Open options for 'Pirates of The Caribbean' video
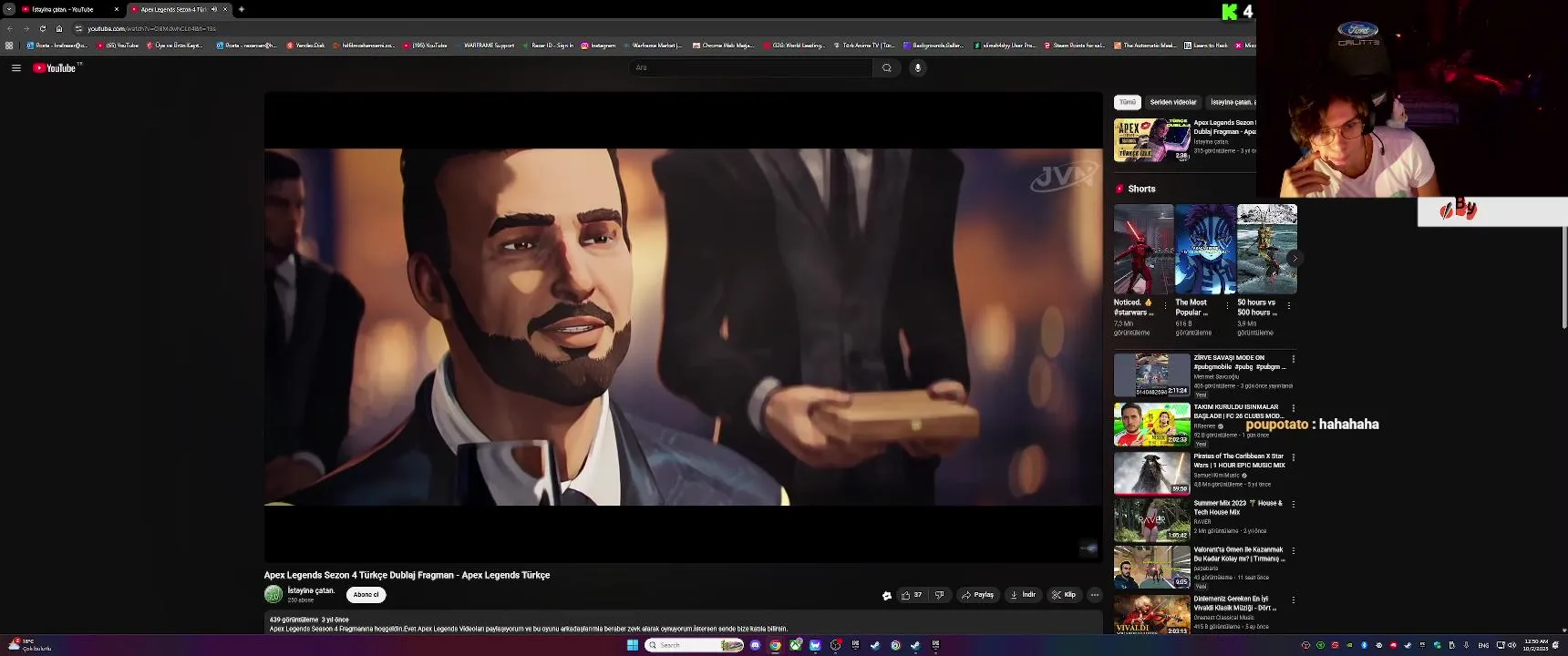The image size is (1568, 656). pos(1294,457)
